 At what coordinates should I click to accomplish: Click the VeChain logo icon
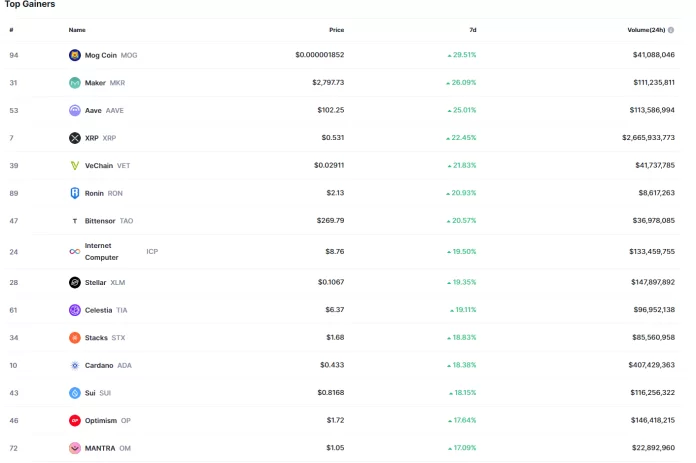point(75,165)
